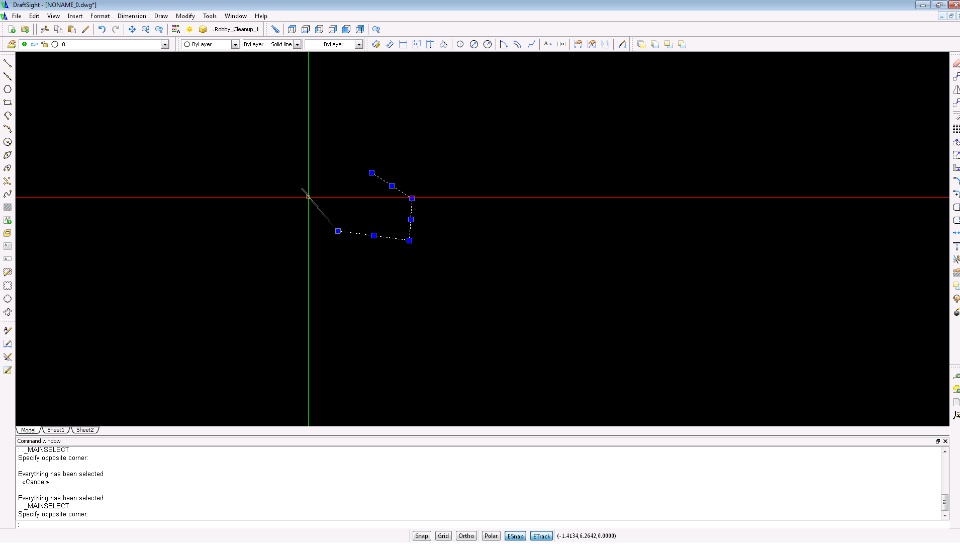960x546 pixels.
Task: Float the Command Window panel
Action: coord(937,441)
